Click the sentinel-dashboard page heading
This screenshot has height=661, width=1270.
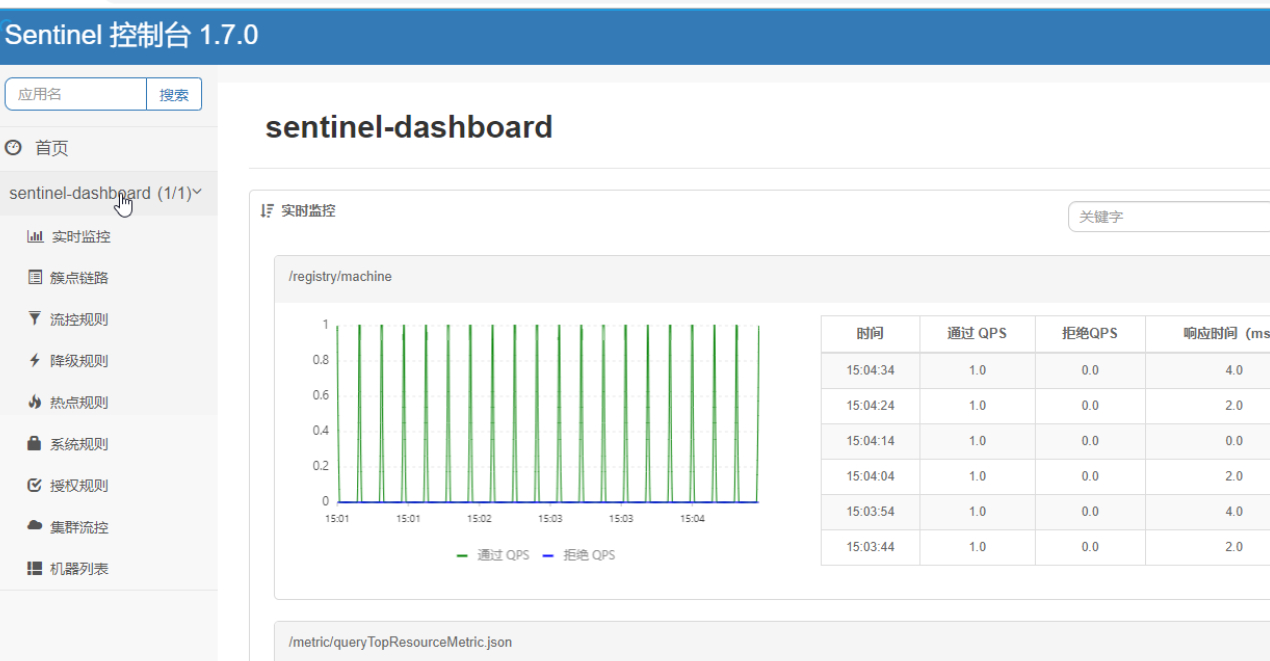point(409,127)
